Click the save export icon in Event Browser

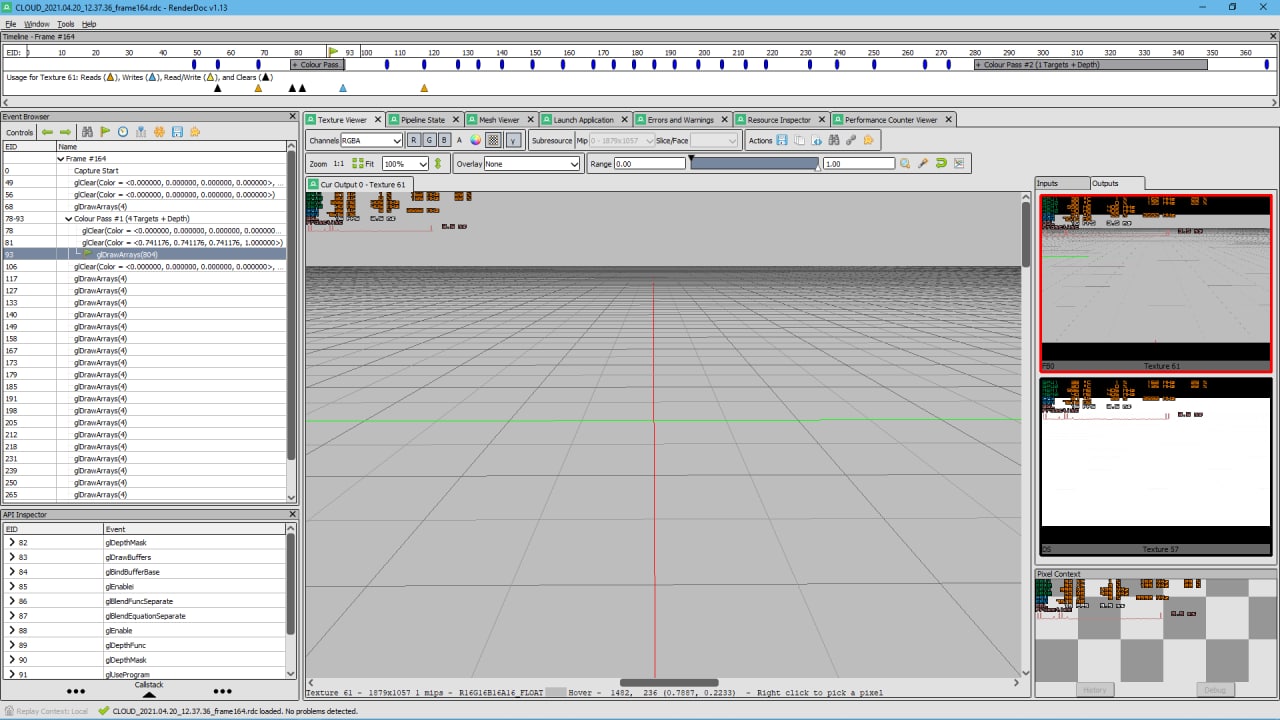[177, 132]
